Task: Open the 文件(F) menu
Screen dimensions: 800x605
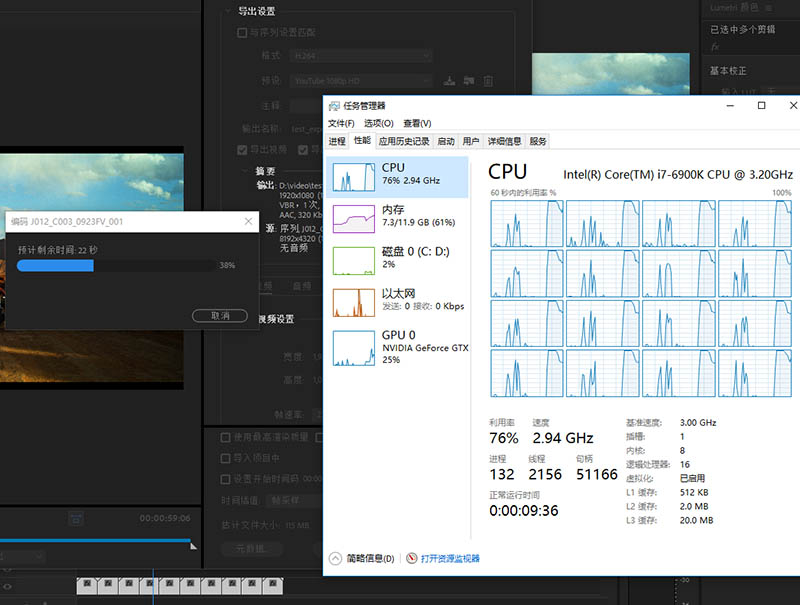Action: coord(341,123)
